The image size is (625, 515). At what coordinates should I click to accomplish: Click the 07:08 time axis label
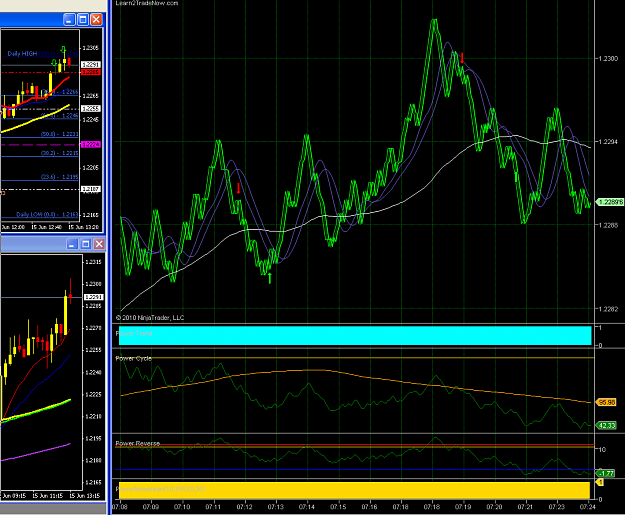click(x=120, y=507)
